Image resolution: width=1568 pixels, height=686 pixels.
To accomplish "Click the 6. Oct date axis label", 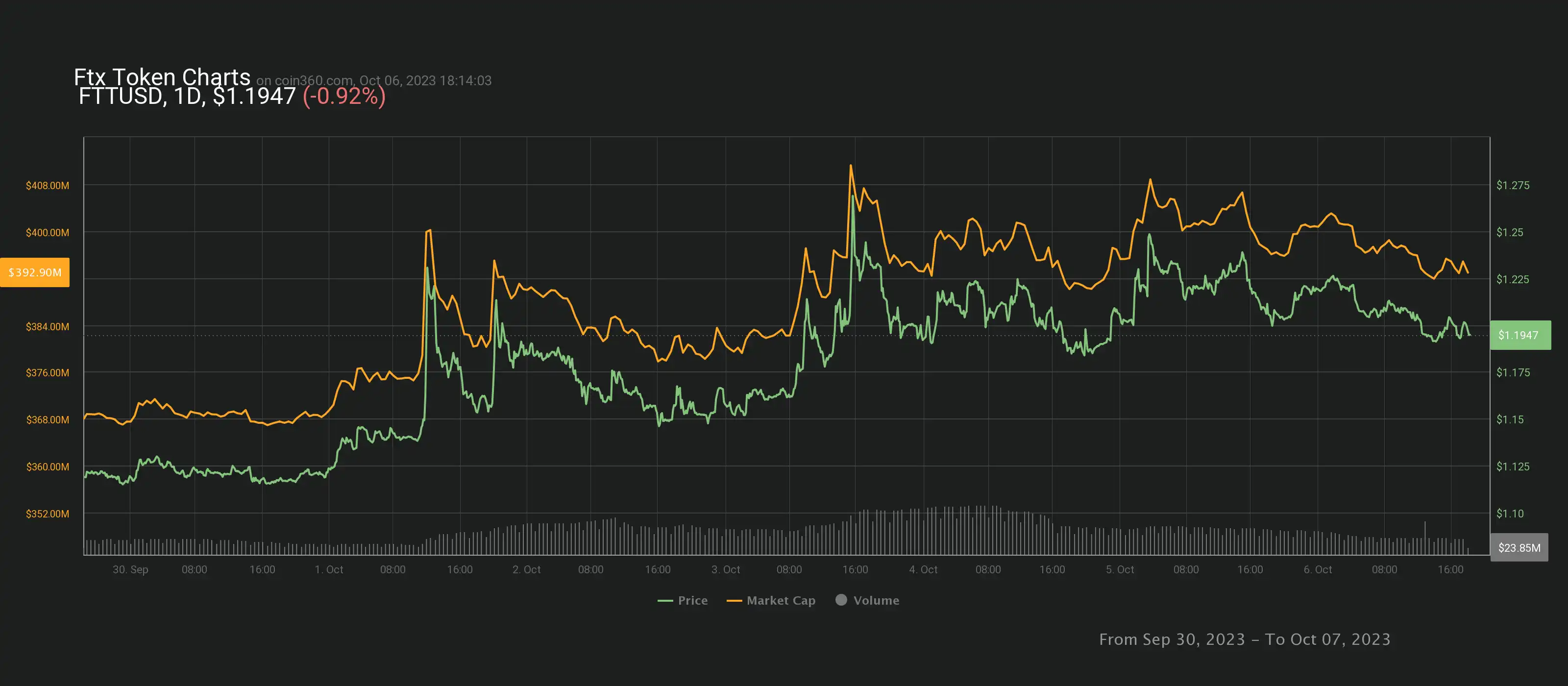I will point(1317,569).
